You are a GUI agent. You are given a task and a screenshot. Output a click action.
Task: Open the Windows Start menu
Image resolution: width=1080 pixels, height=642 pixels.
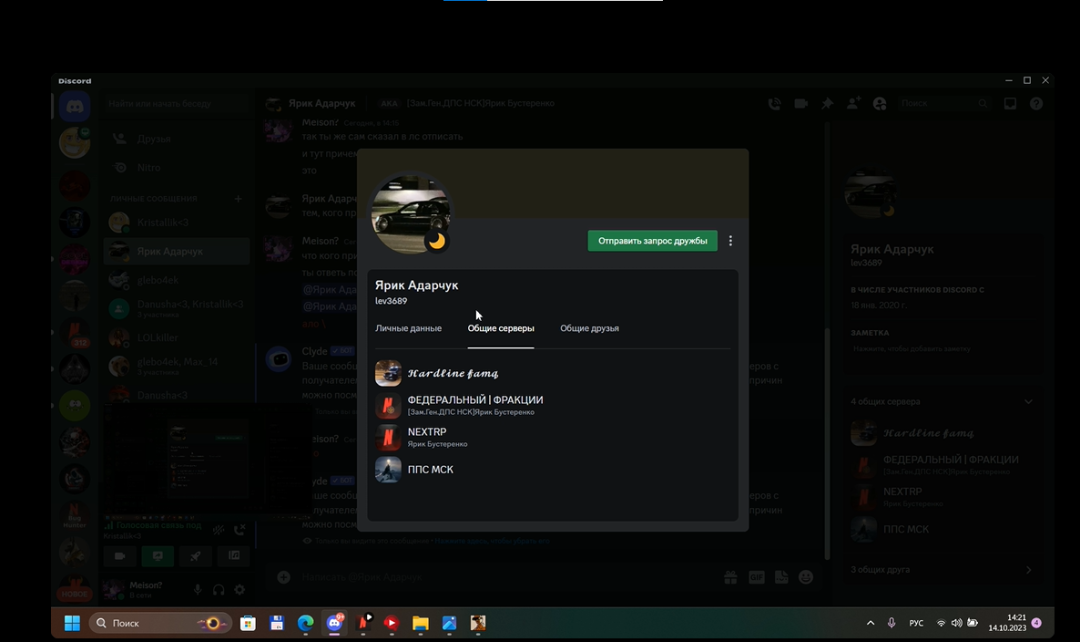72,623
